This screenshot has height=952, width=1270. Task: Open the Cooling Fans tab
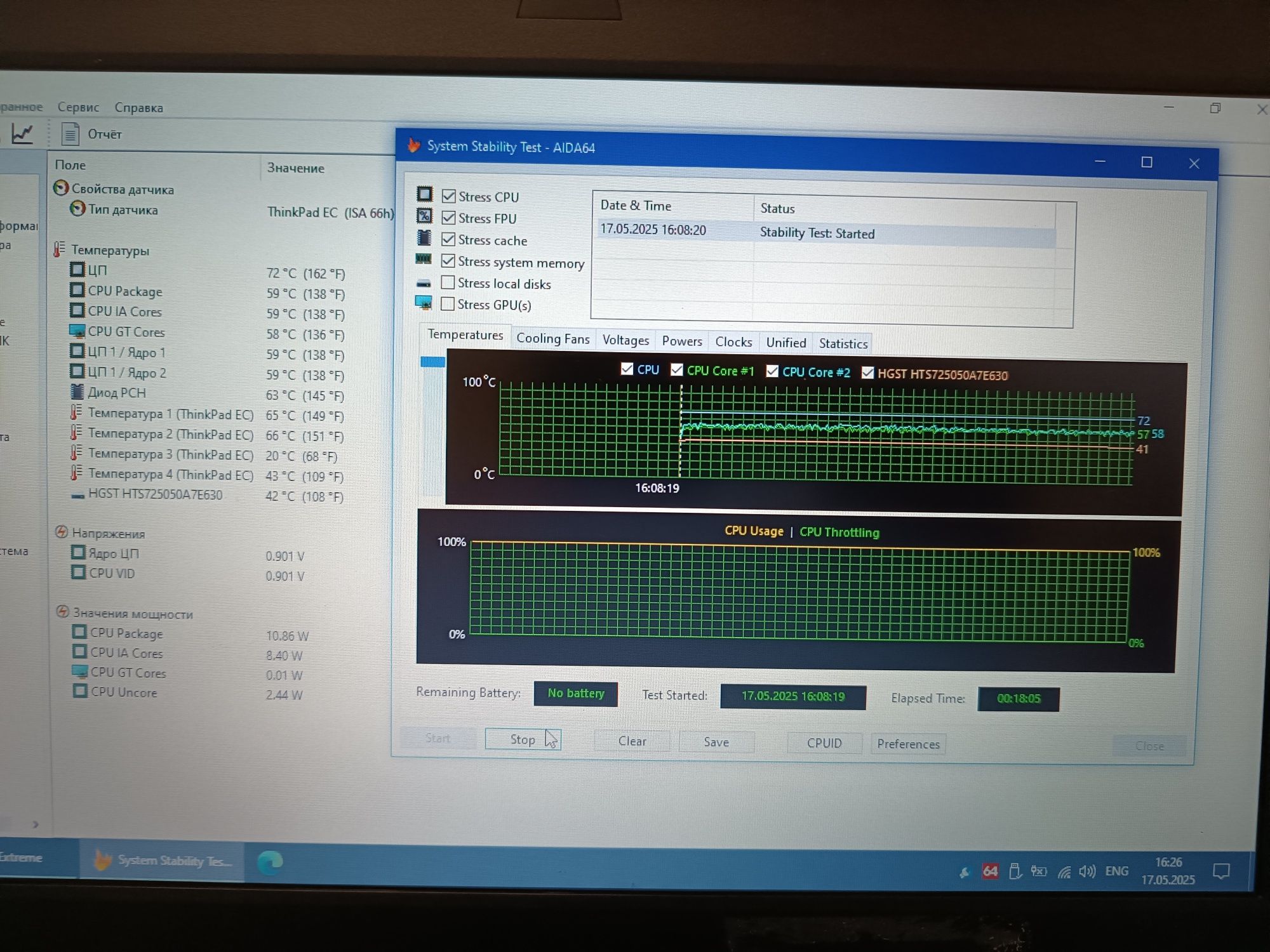(552, 339)
